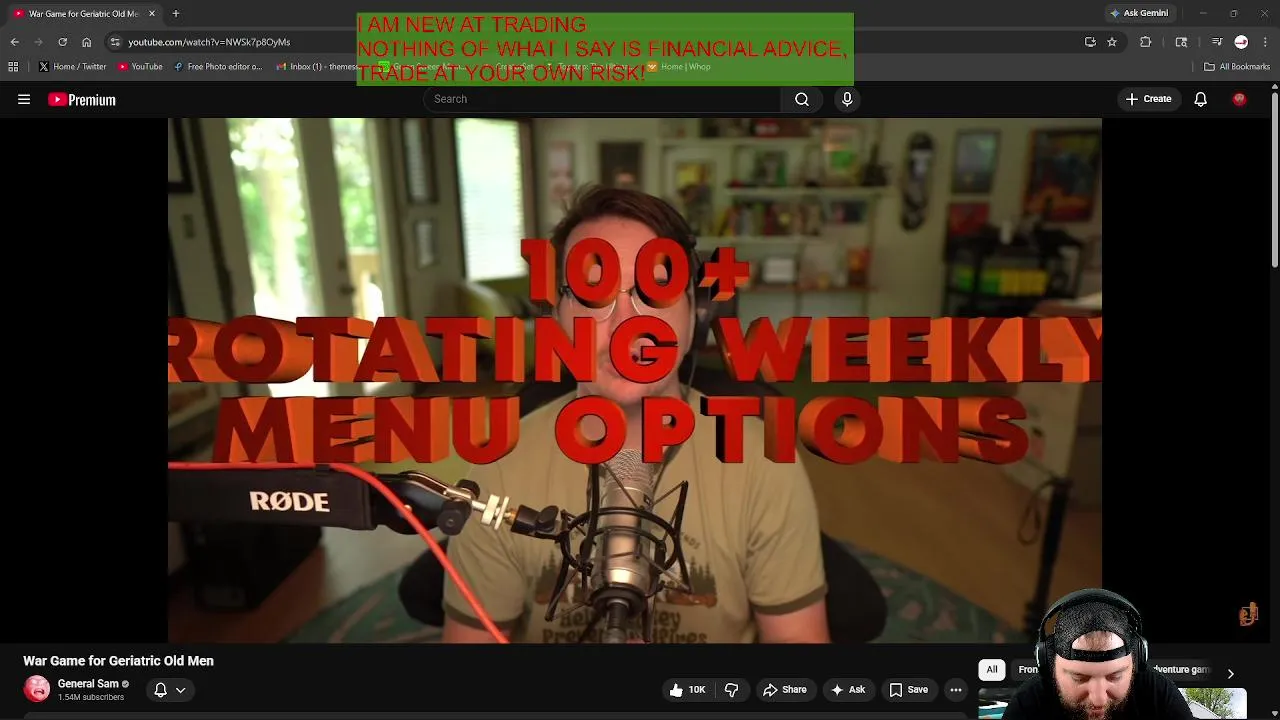This screenshot has height=720, width=1280.
Task: Open the YouTube account avatar menu
Action: (1239, 99)
